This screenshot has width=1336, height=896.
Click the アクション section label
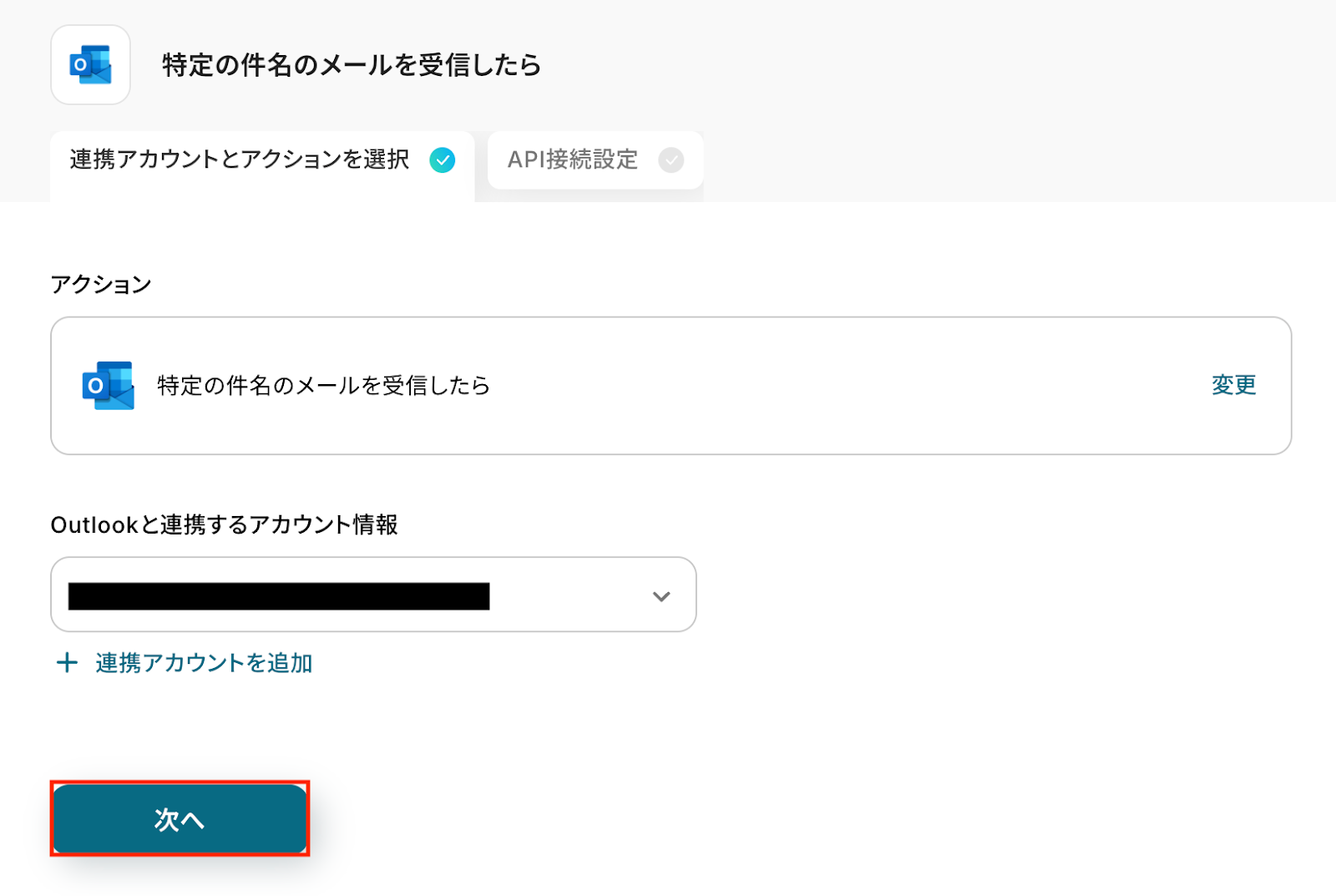point(101,285)
